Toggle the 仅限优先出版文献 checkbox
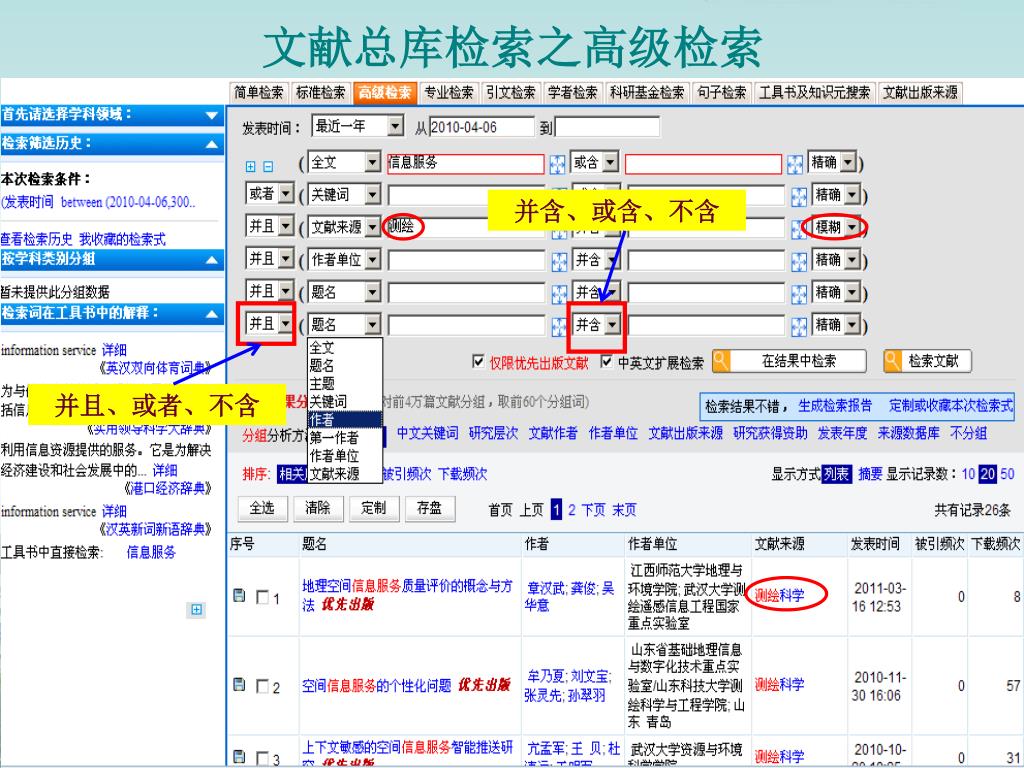 [478, 362]
